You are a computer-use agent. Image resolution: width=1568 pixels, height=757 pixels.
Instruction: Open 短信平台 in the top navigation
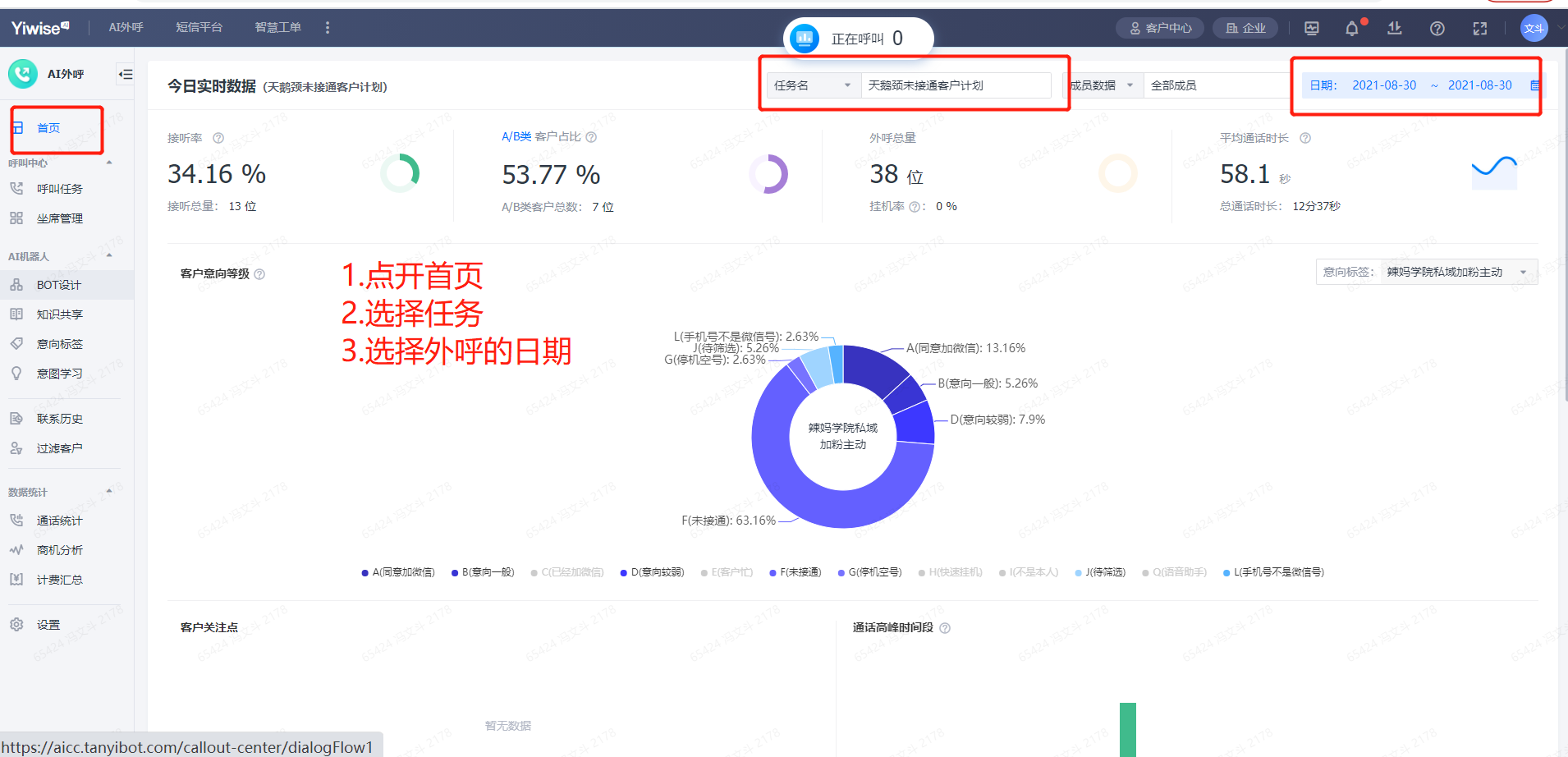pos(199,28)
